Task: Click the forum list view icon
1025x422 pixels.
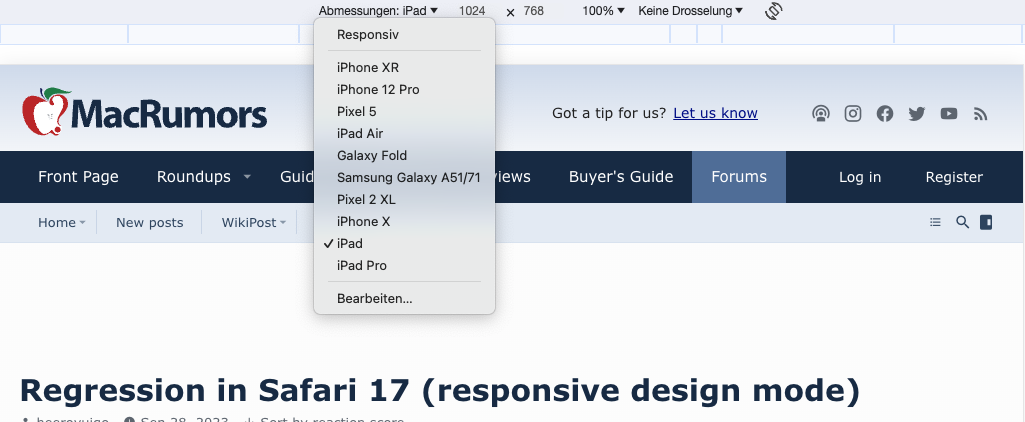Action: tap(935, 223)
